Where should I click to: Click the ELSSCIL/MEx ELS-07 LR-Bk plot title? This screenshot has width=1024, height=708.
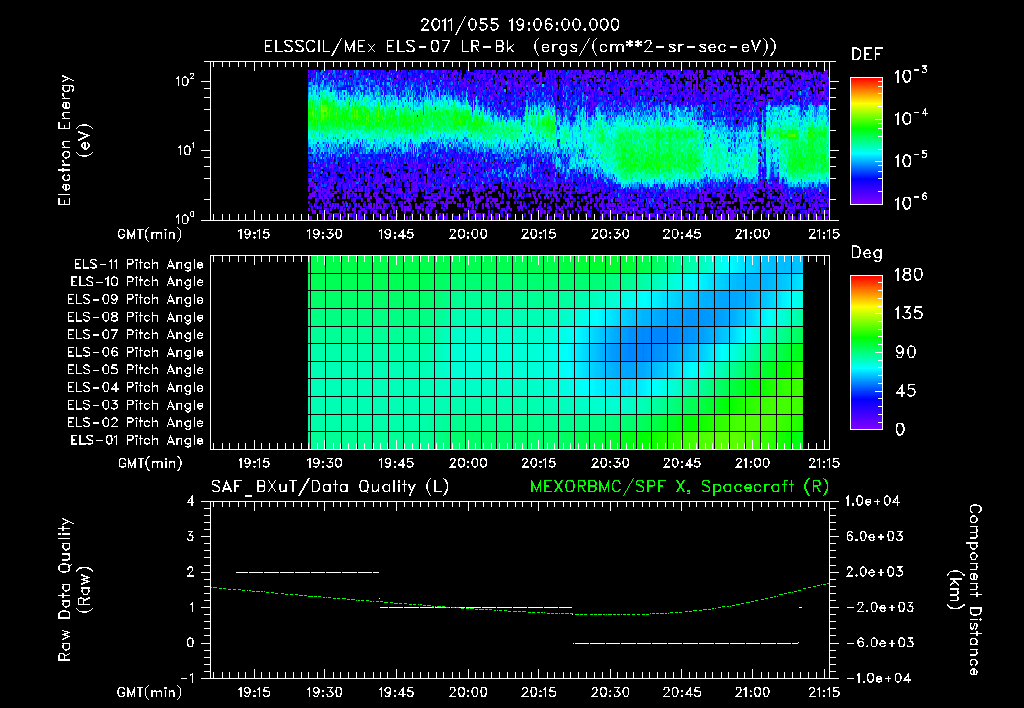(x=520, y=47)
